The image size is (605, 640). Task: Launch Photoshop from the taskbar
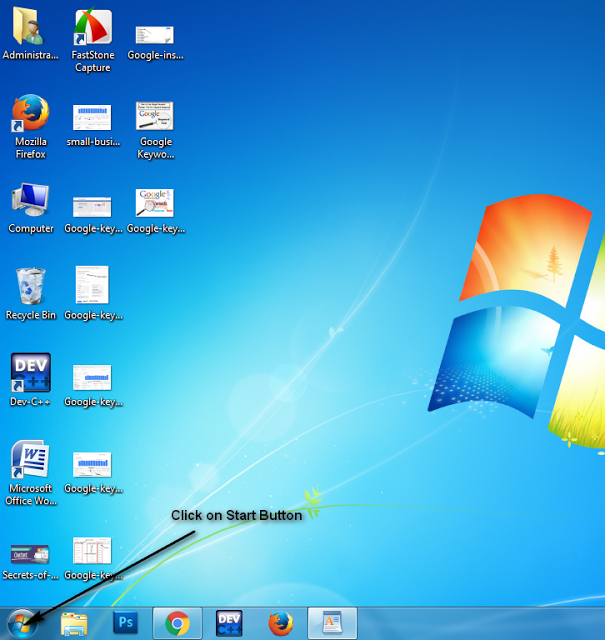tap(125, 623)
